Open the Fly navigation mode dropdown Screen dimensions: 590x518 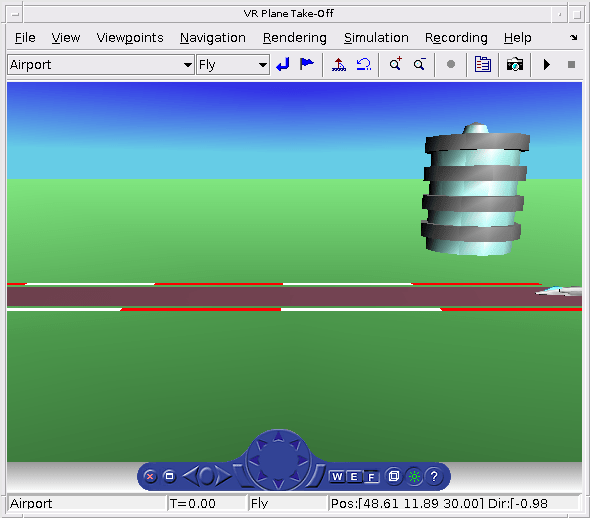click(x=263, y=65)
